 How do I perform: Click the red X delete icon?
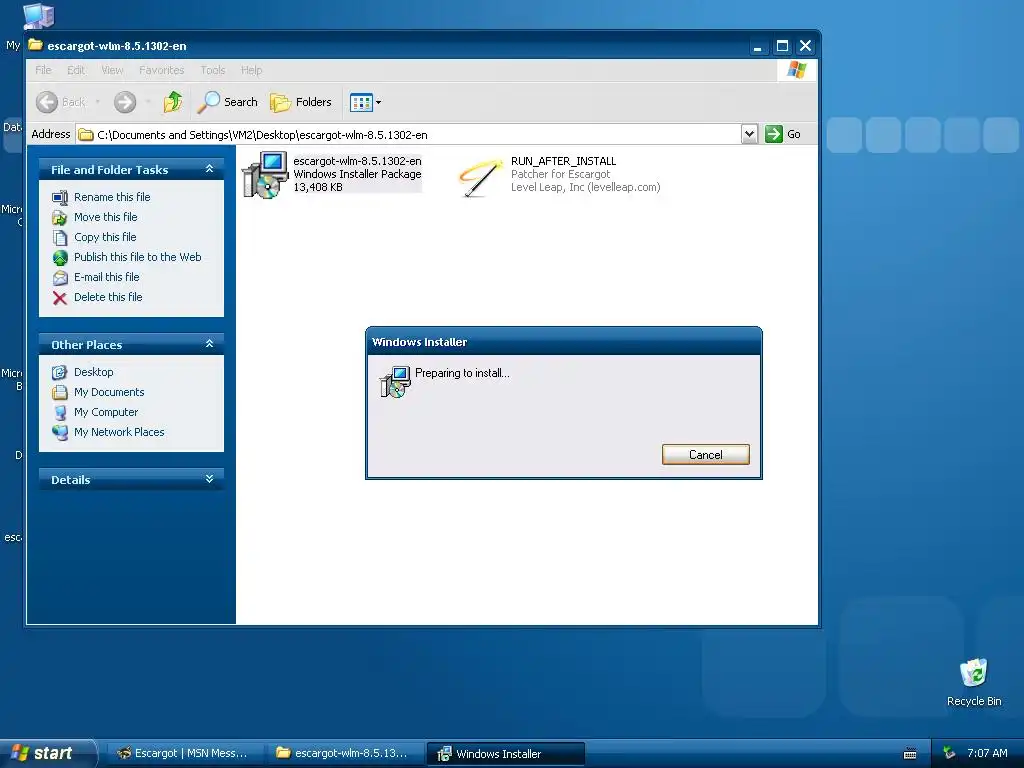pos(59,298)
